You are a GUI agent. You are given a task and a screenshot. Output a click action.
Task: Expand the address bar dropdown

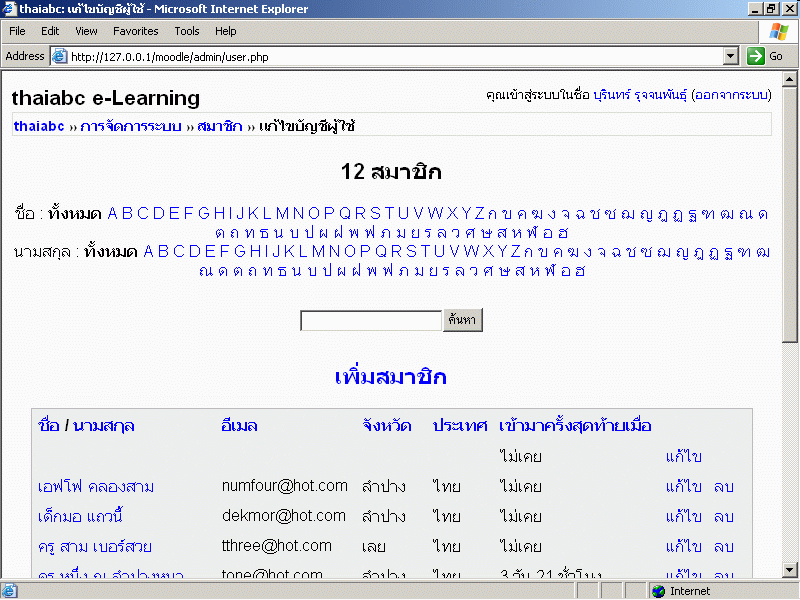click(730, 57)
